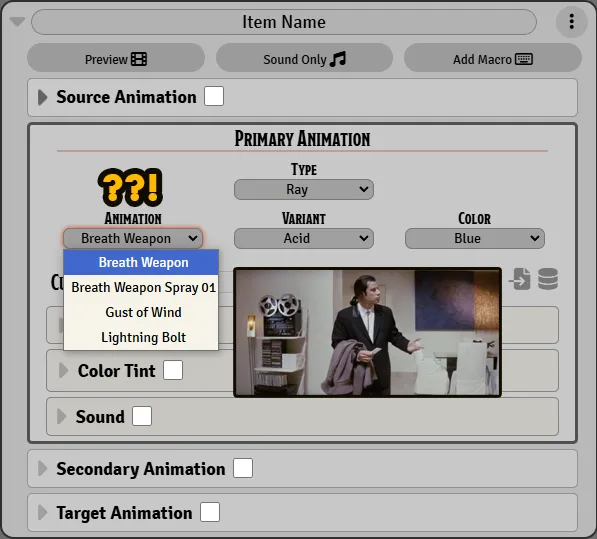Open the Variant dropdown showing Acid

coord(304,238)
